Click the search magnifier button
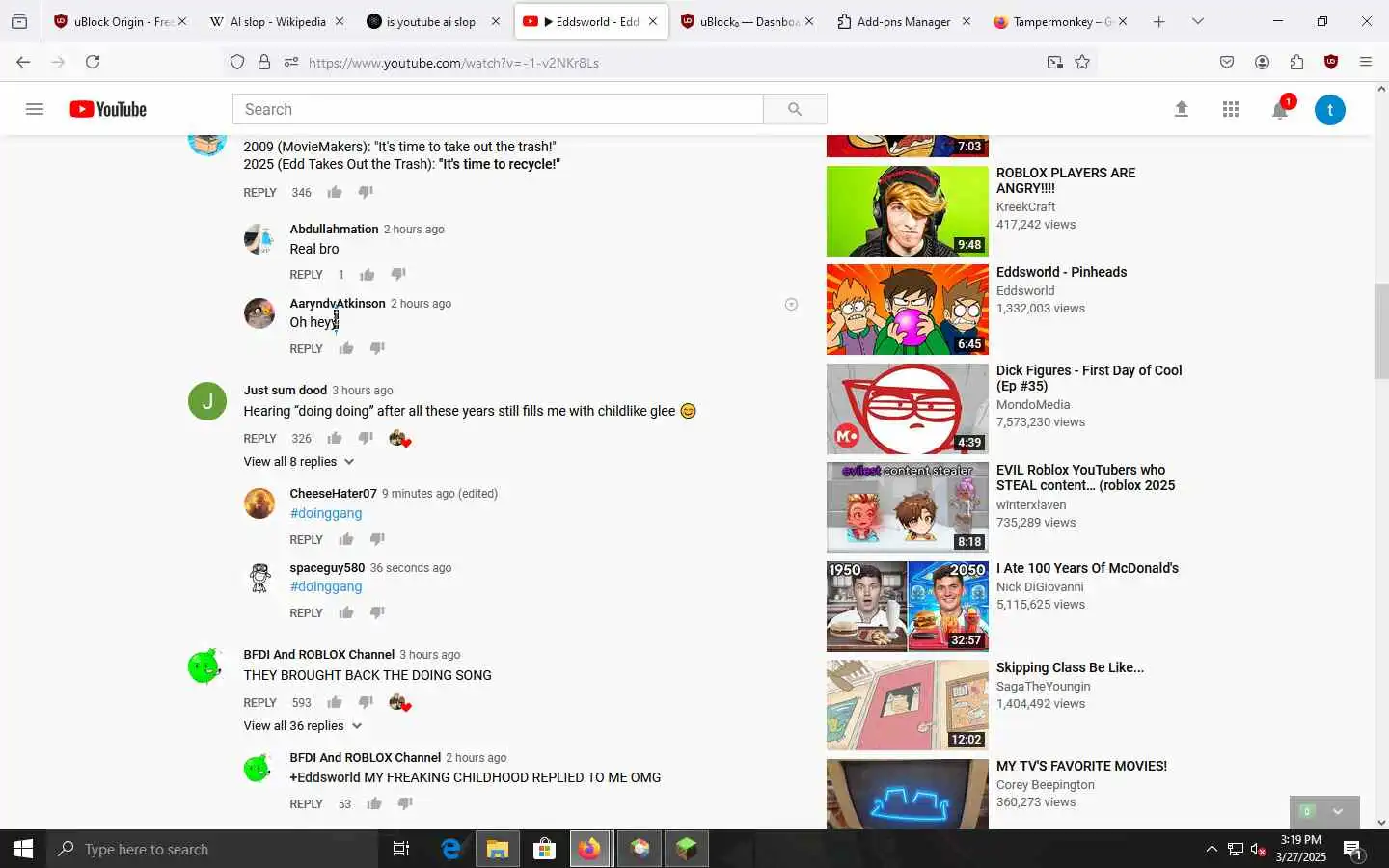This screenshot has width=1389, height=868. (795, 109)
